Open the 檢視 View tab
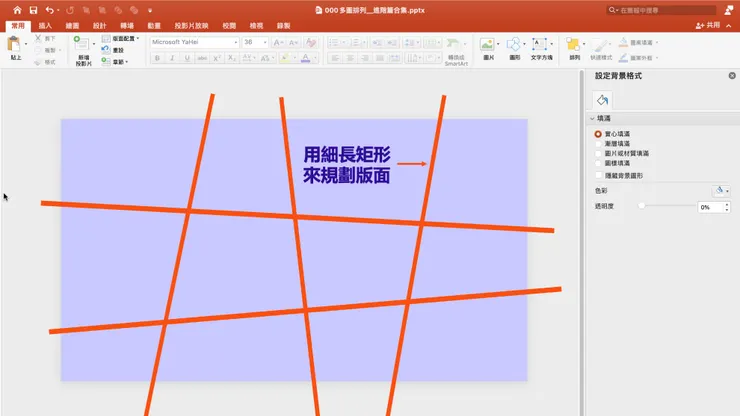The width and height of the screenshot is (740, 416). click(256, 26)
